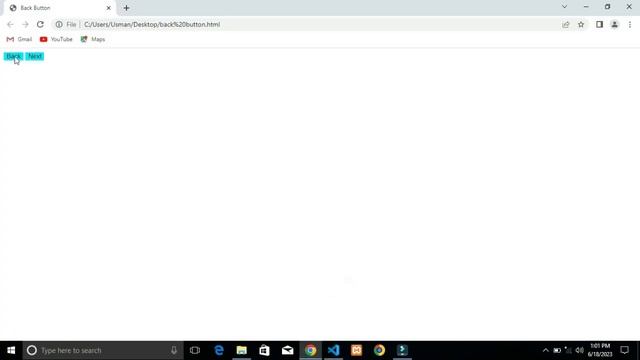Activate the taskbar microphone voice search
Screen dimensions: 640x360
click(x=174, y=350)
